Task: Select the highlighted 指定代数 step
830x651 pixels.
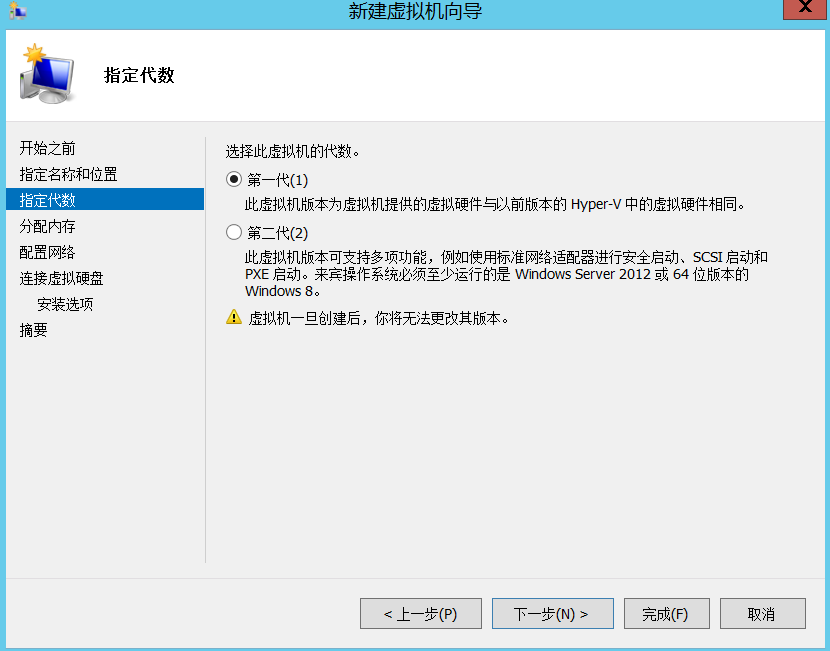Action: click(x=105, y=200)
